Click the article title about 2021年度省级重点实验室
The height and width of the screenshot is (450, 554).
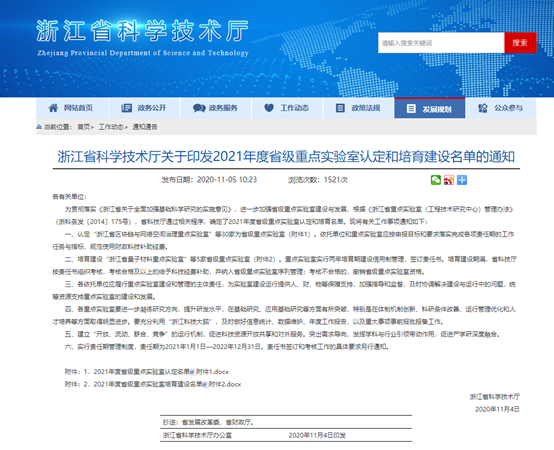click(286, 156)
